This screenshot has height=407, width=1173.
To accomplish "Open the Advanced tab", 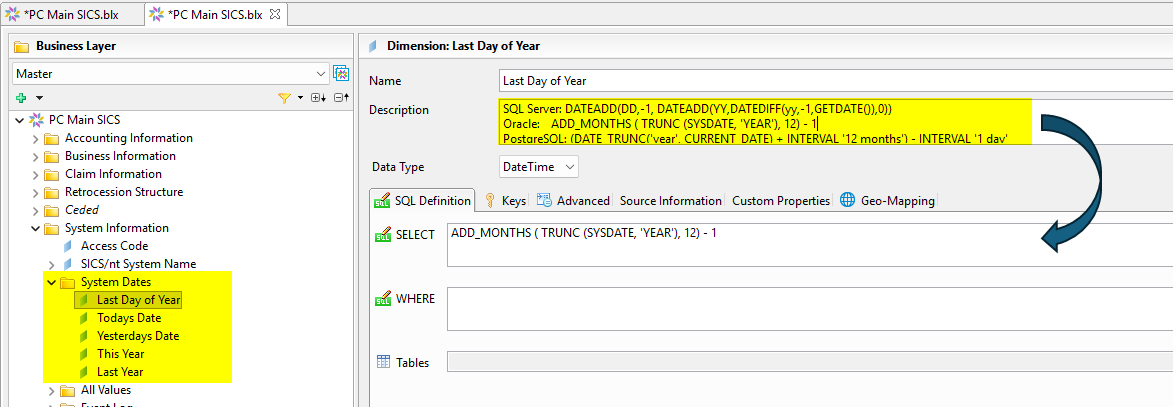I will coord(573,201).
